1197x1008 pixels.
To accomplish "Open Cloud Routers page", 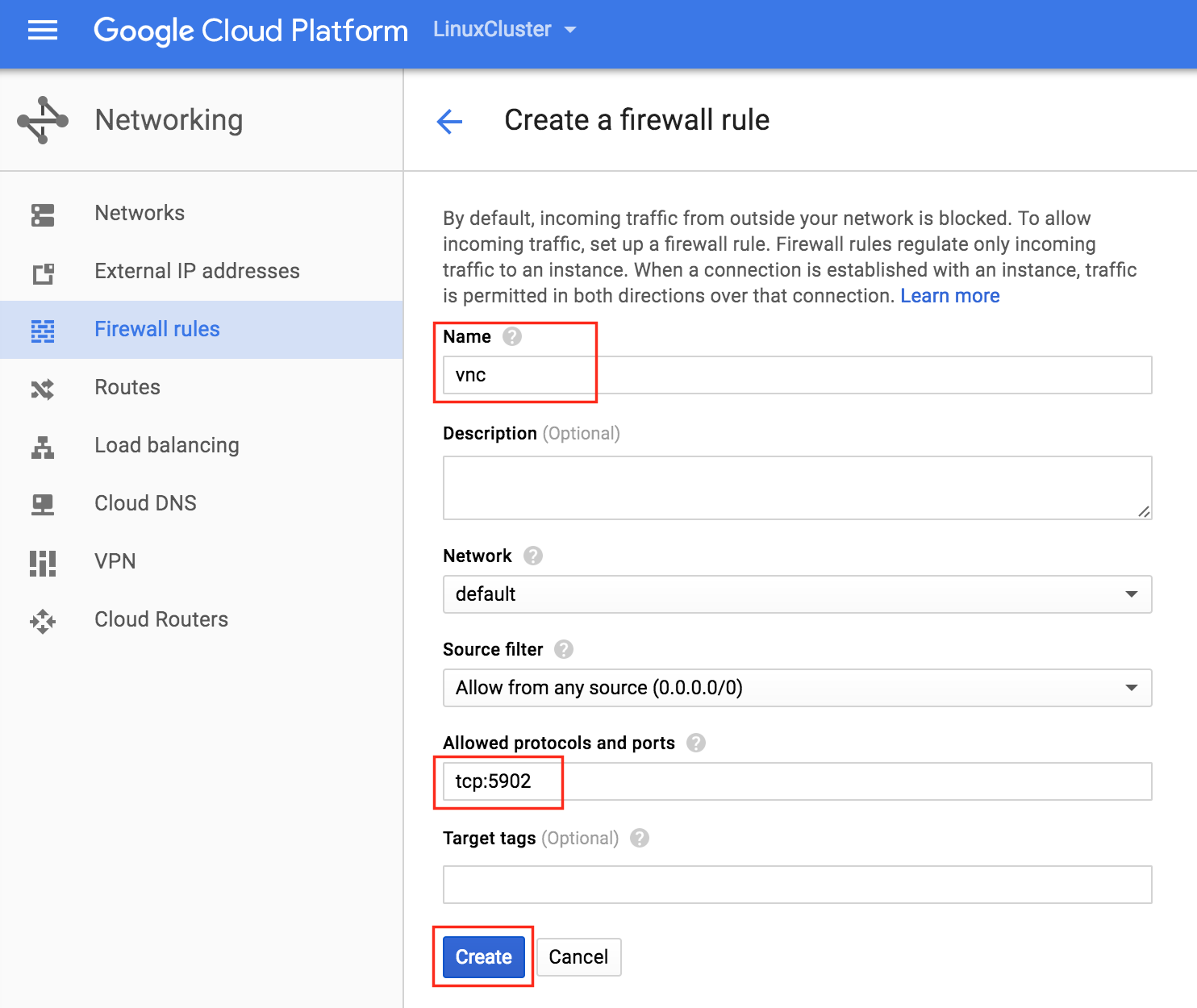I will [x=202, y=619].
